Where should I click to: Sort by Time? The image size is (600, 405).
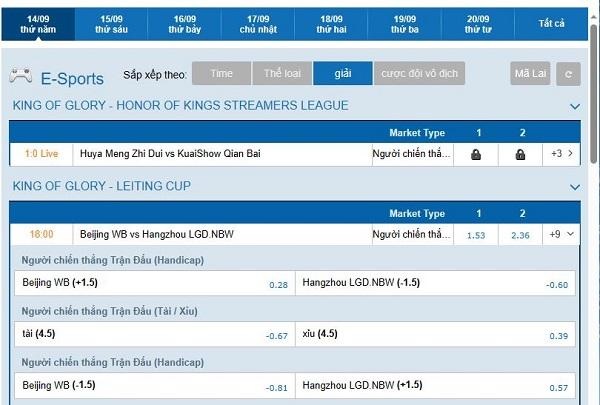(x=221, y=73)
